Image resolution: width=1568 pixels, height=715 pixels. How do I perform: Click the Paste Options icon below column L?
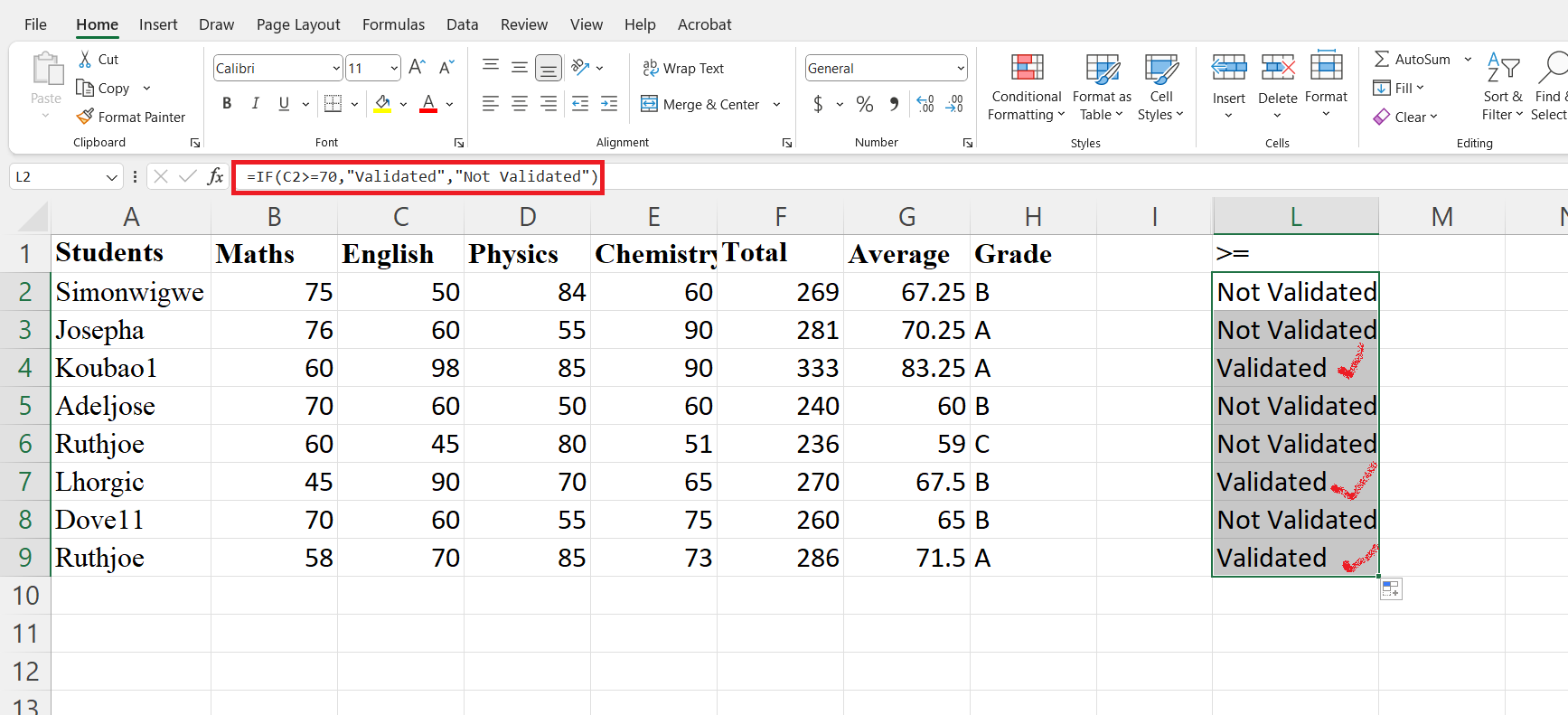(x=1391, y=589)
